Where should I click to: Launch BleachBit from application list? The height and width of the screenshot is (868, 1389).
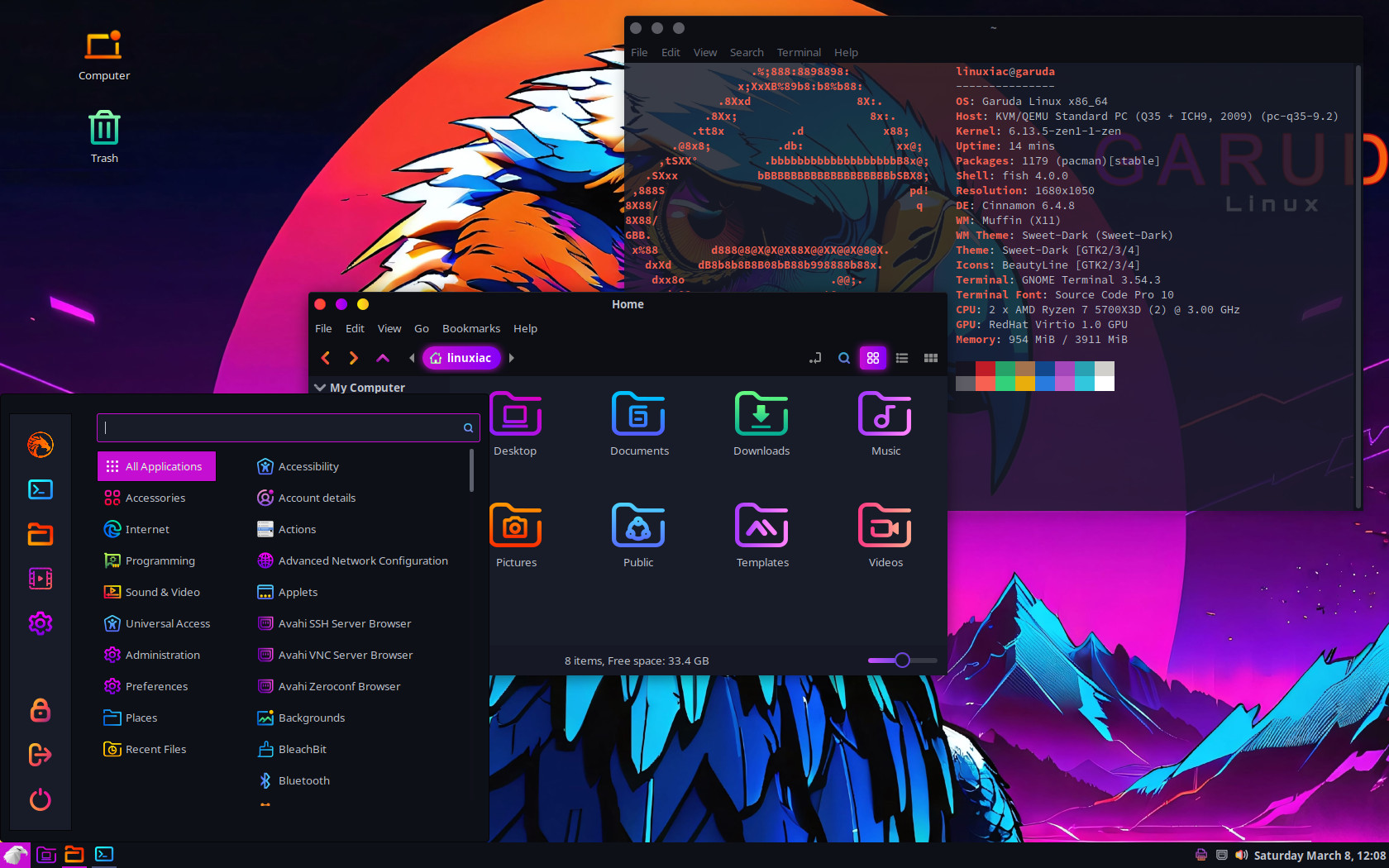pyautogui.click(x=360, y=749)
